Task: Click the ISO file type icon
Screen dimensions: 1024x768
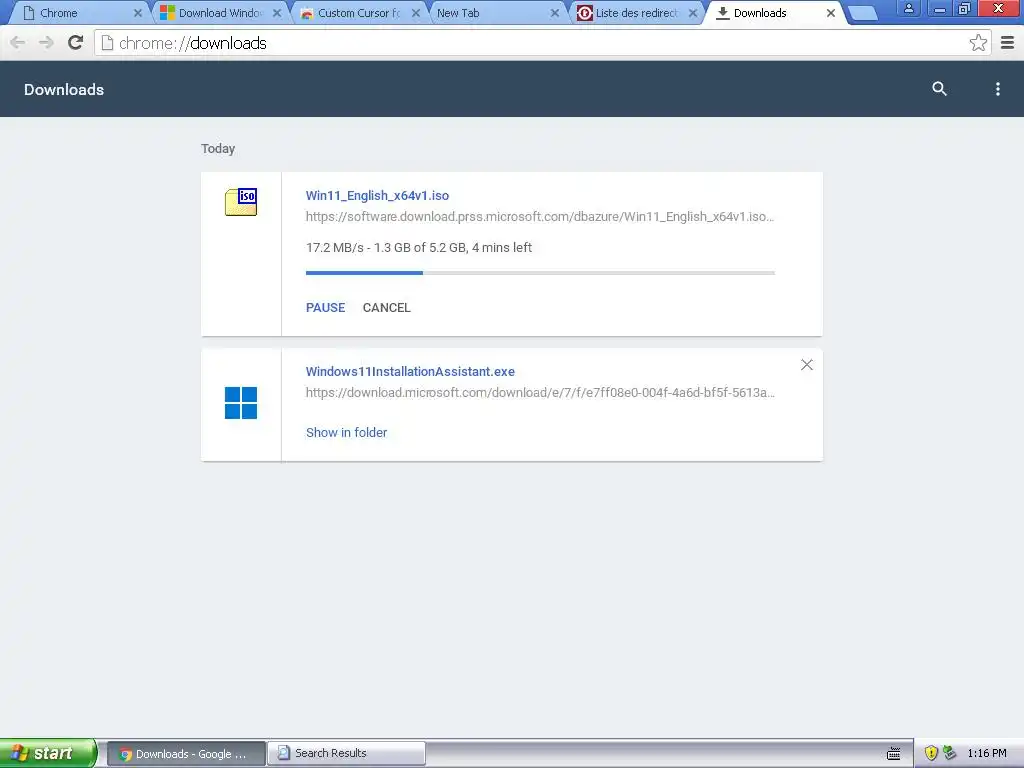Action: 241,202
